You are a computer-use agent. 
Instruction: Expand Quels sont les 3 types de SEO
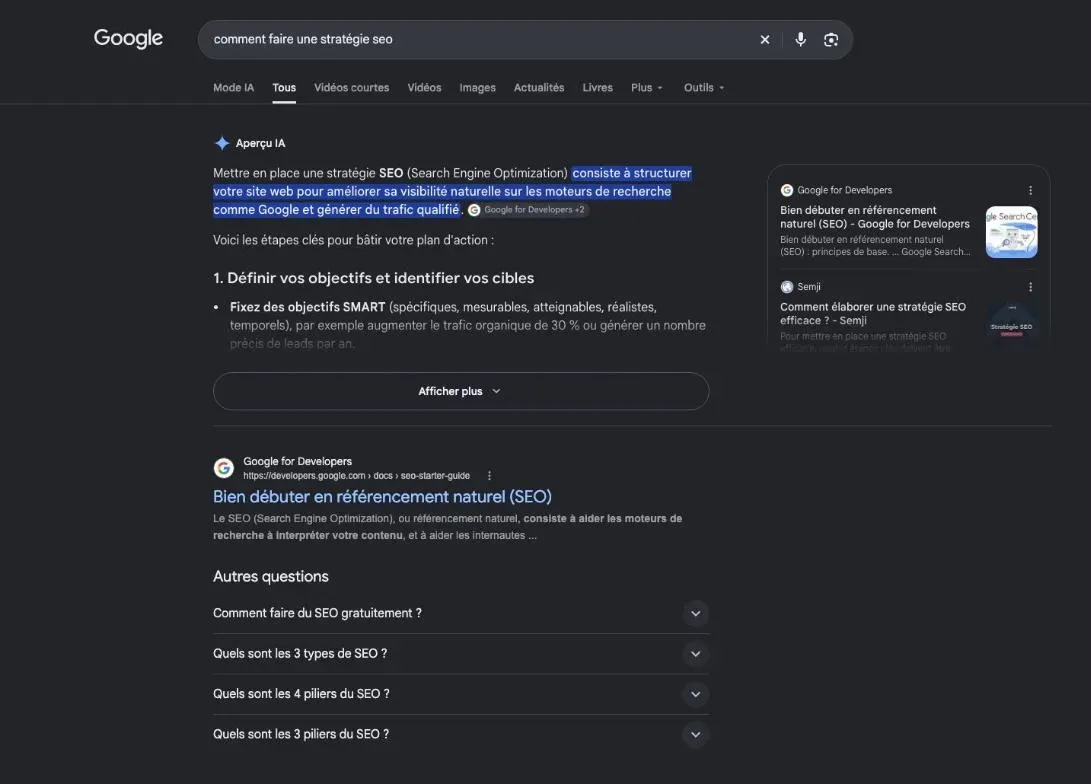pyautogui.click(x=461, y=654)
